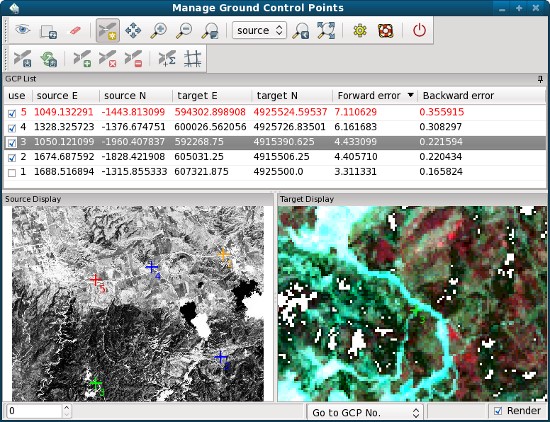Click the add new GCP plus icon
Viewport: 550px width, 422px height.
point(82,58)
